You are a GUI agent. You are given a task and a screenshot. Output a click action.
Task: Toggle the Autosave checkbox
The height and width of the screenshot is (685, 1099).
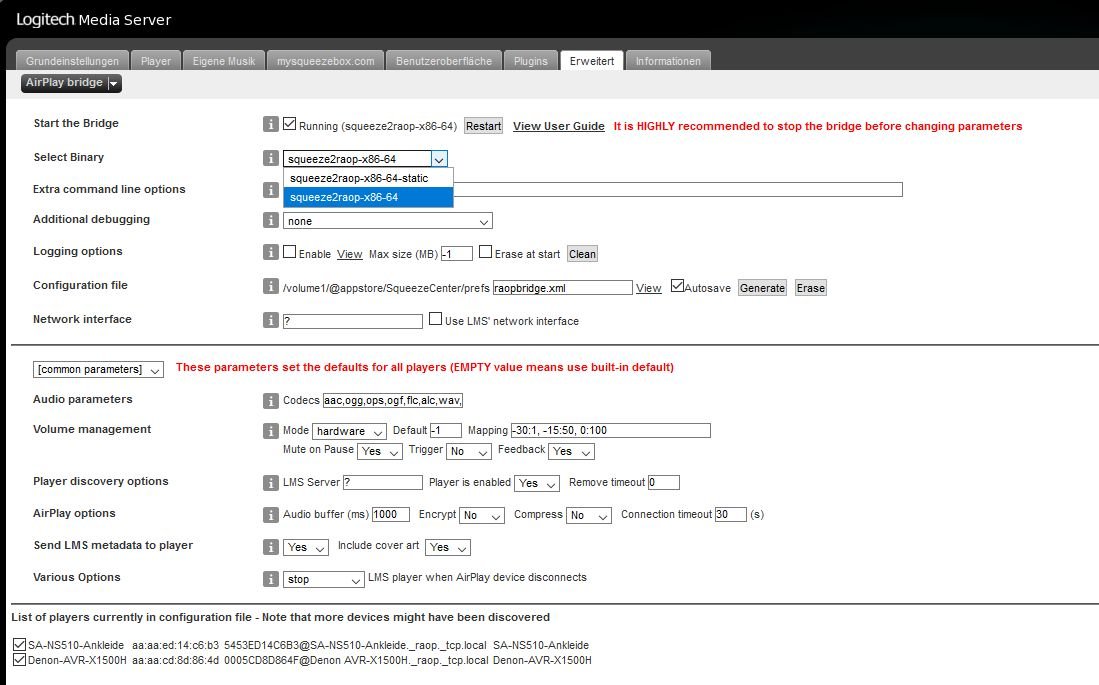point(677,287)
